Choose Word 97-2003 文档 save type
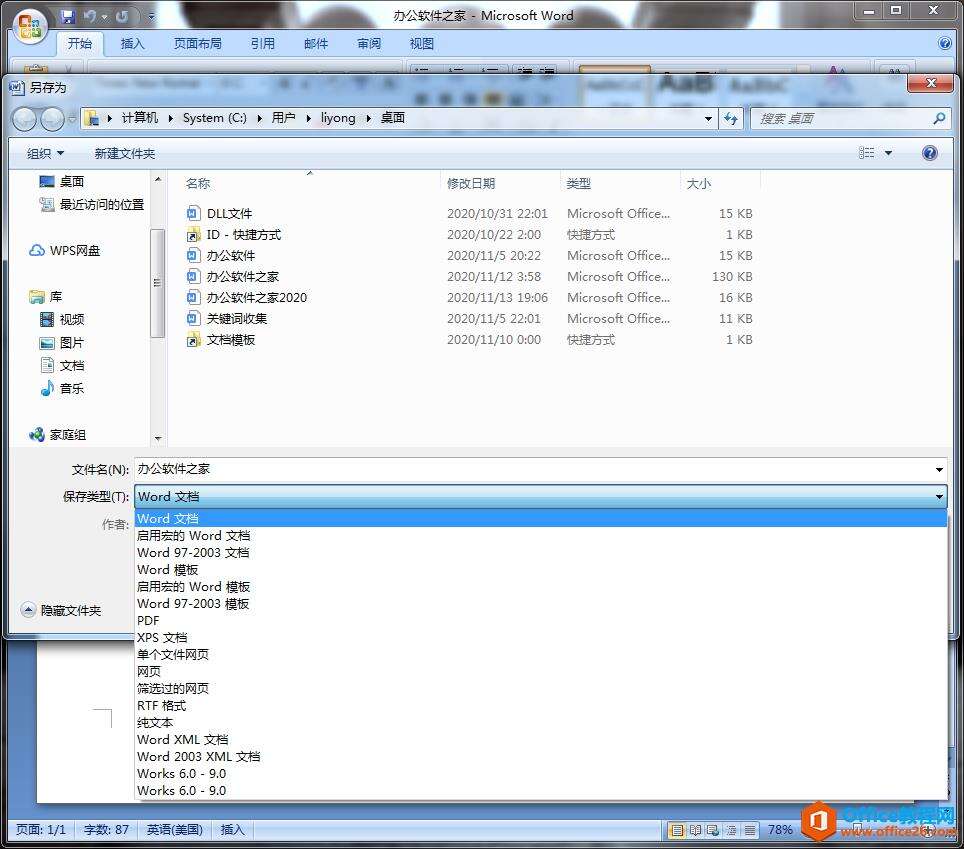This screenshot has height=849, width=964. [x=540, y=553]
